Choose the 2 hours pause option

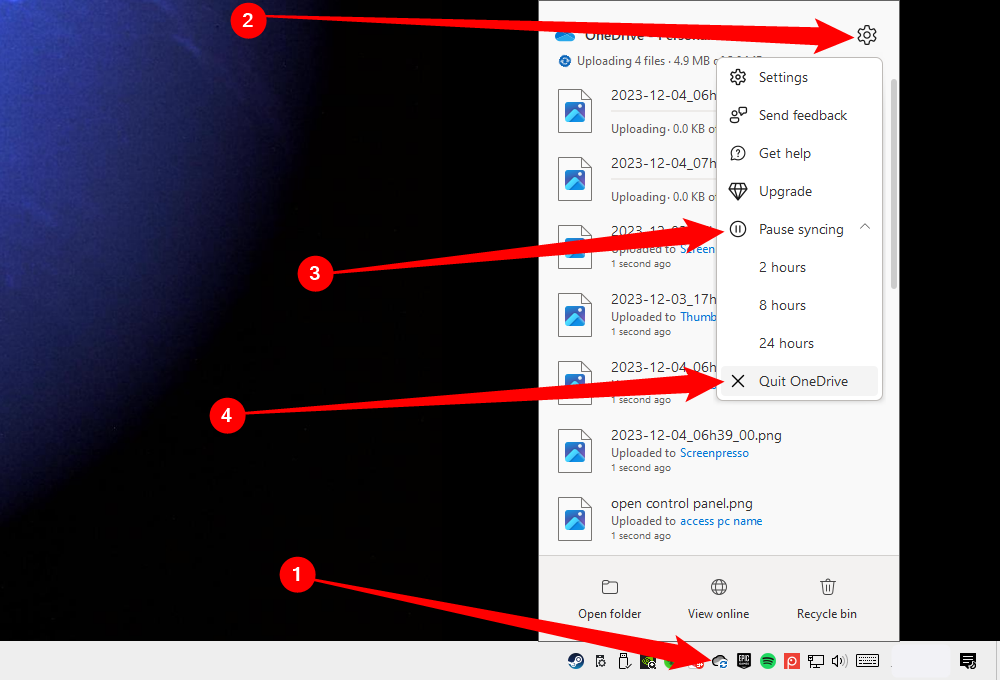click(782, 267)
